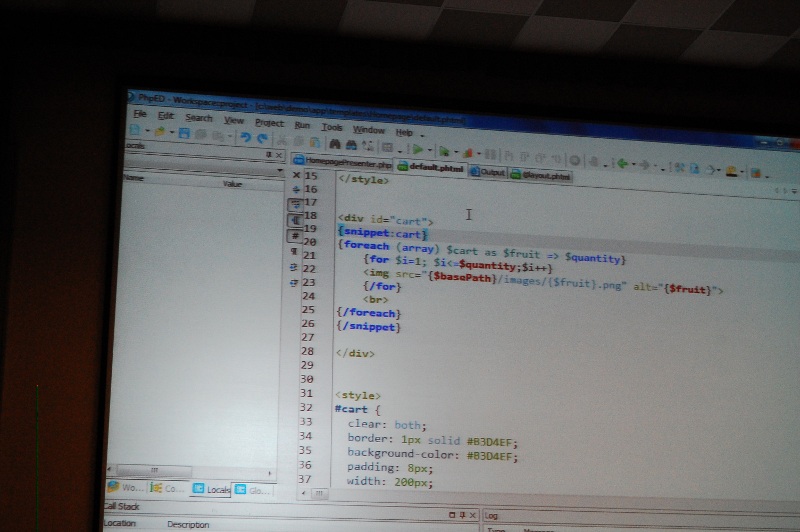Image resolution: width=800 pixels, height=532 pixels.
Task: Open the File menu
Action: click(x=140, y=114)
